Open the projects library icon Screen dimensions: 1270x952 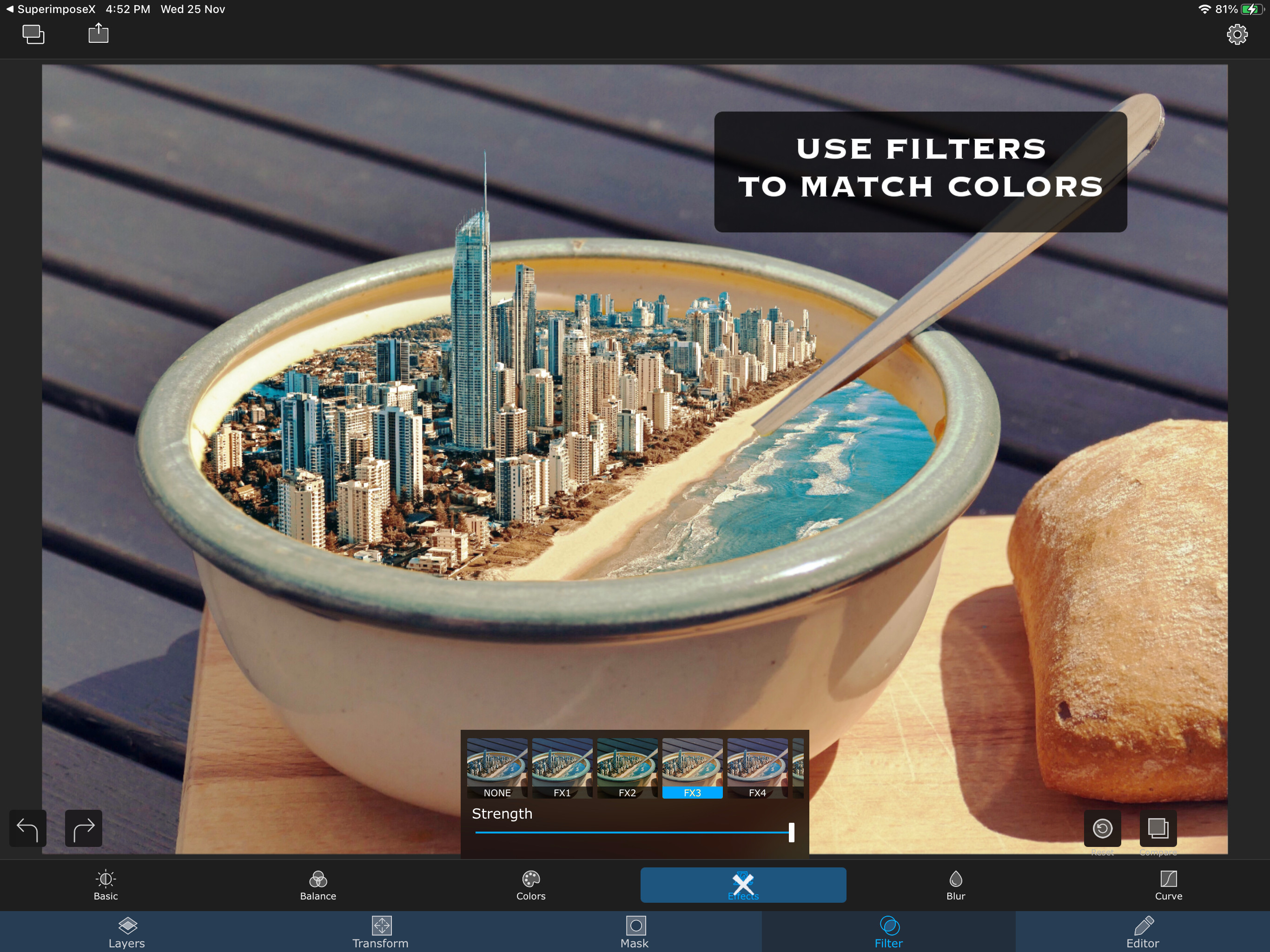pos(33,34)
